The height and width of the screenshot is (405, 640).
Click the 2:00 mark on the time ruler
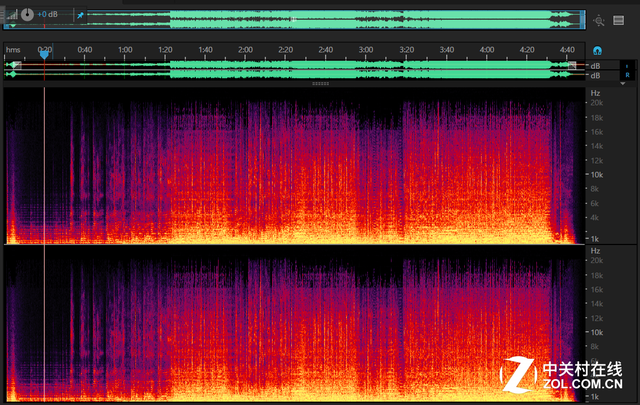pos(245,50)
